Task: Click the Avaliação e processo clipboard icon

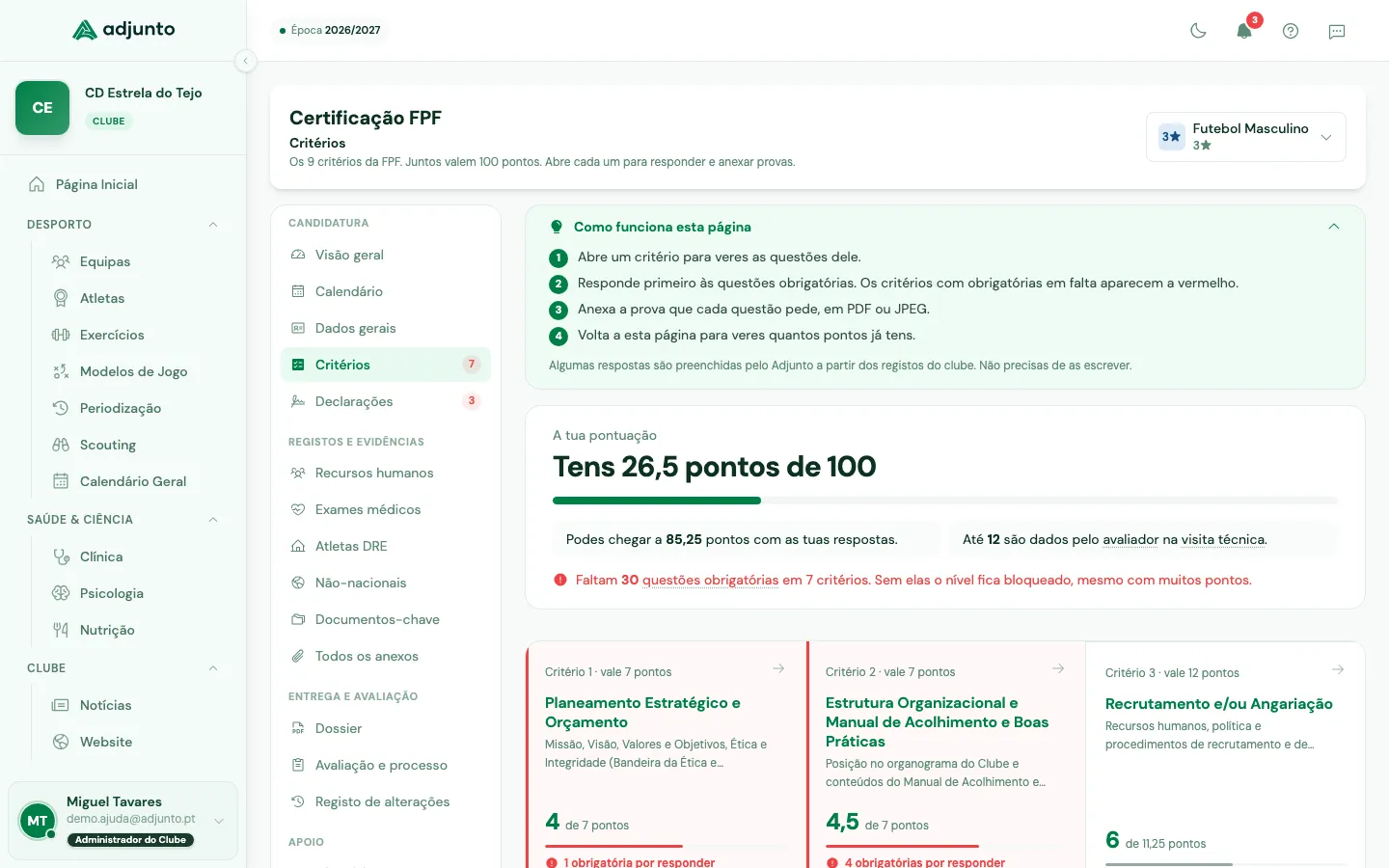Action: (298, 765)
